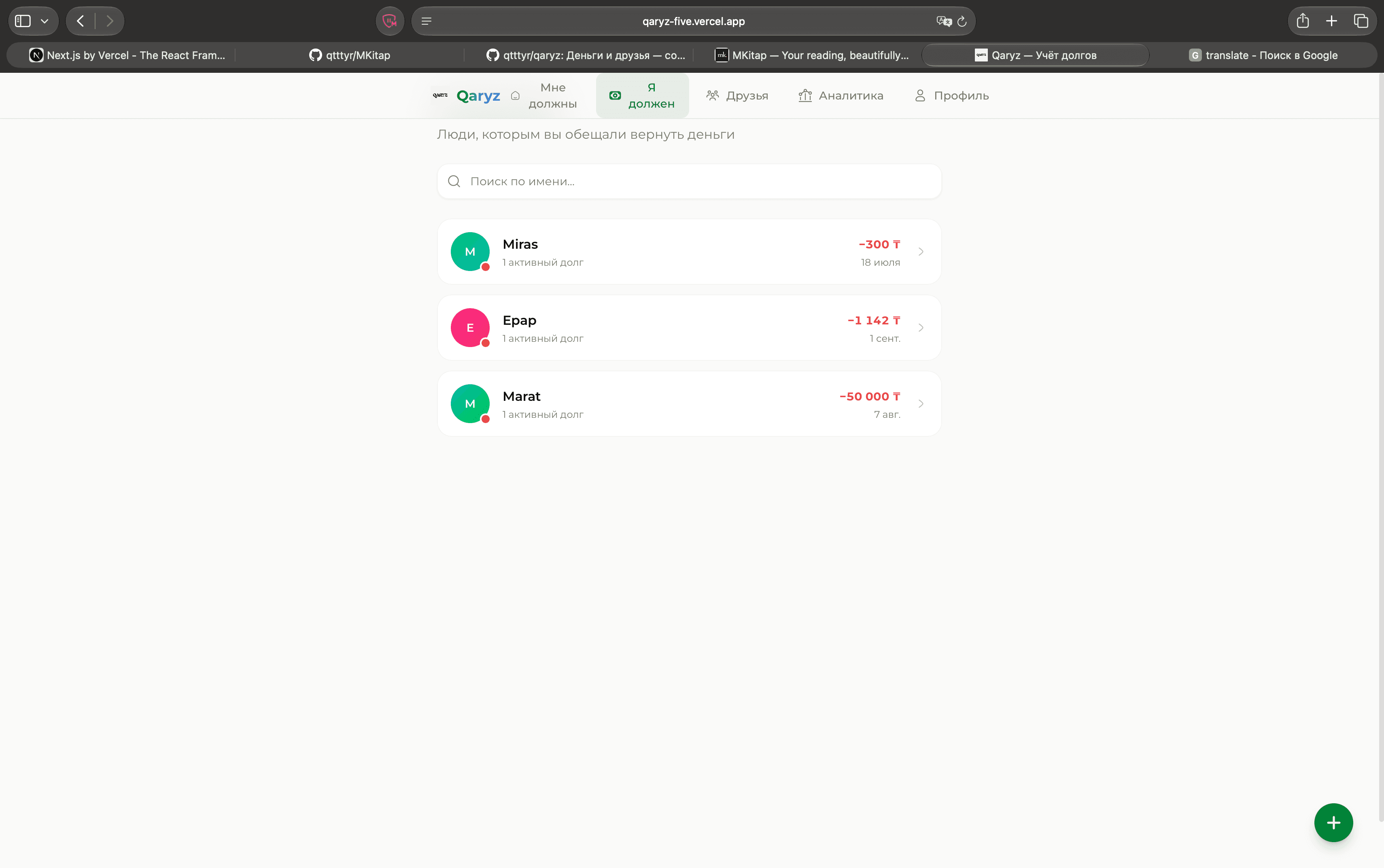The image size is (1384, 868).
Task: Go back with browser back arrow
Action: click(x=81, y=21)
